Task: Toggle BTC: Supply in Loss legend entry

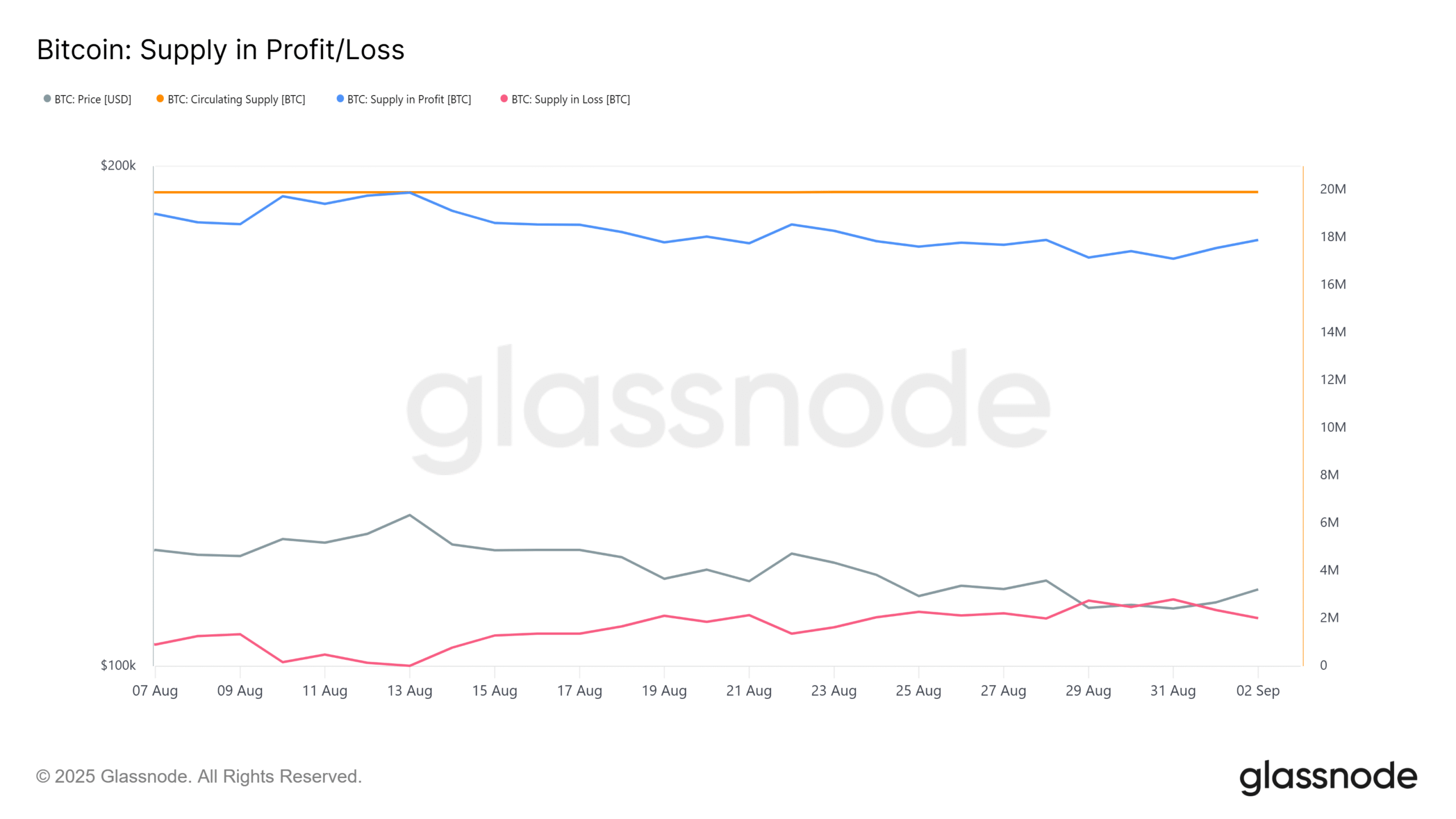Action: 565,100
